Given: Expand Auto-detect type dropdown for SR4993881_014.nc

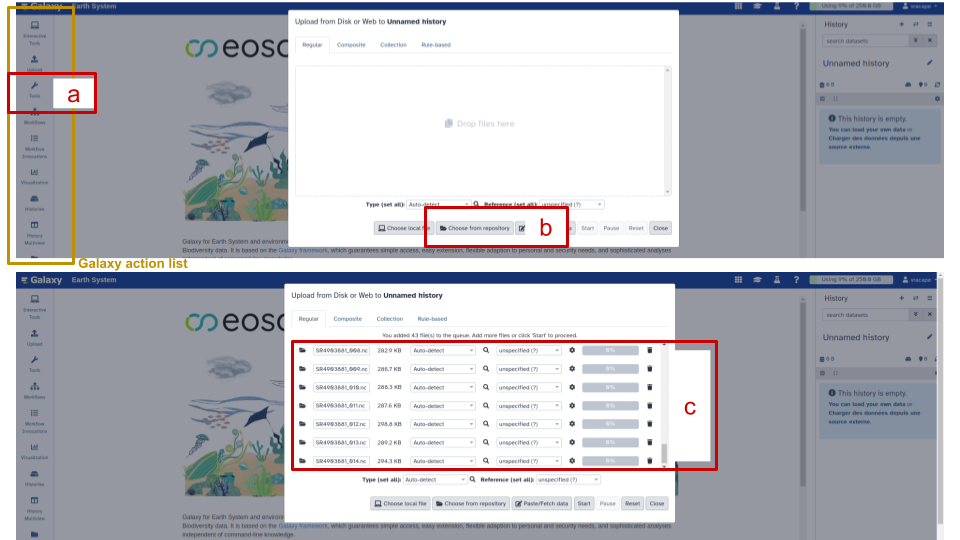Looking at the screenshot, I should coord(443,461).
